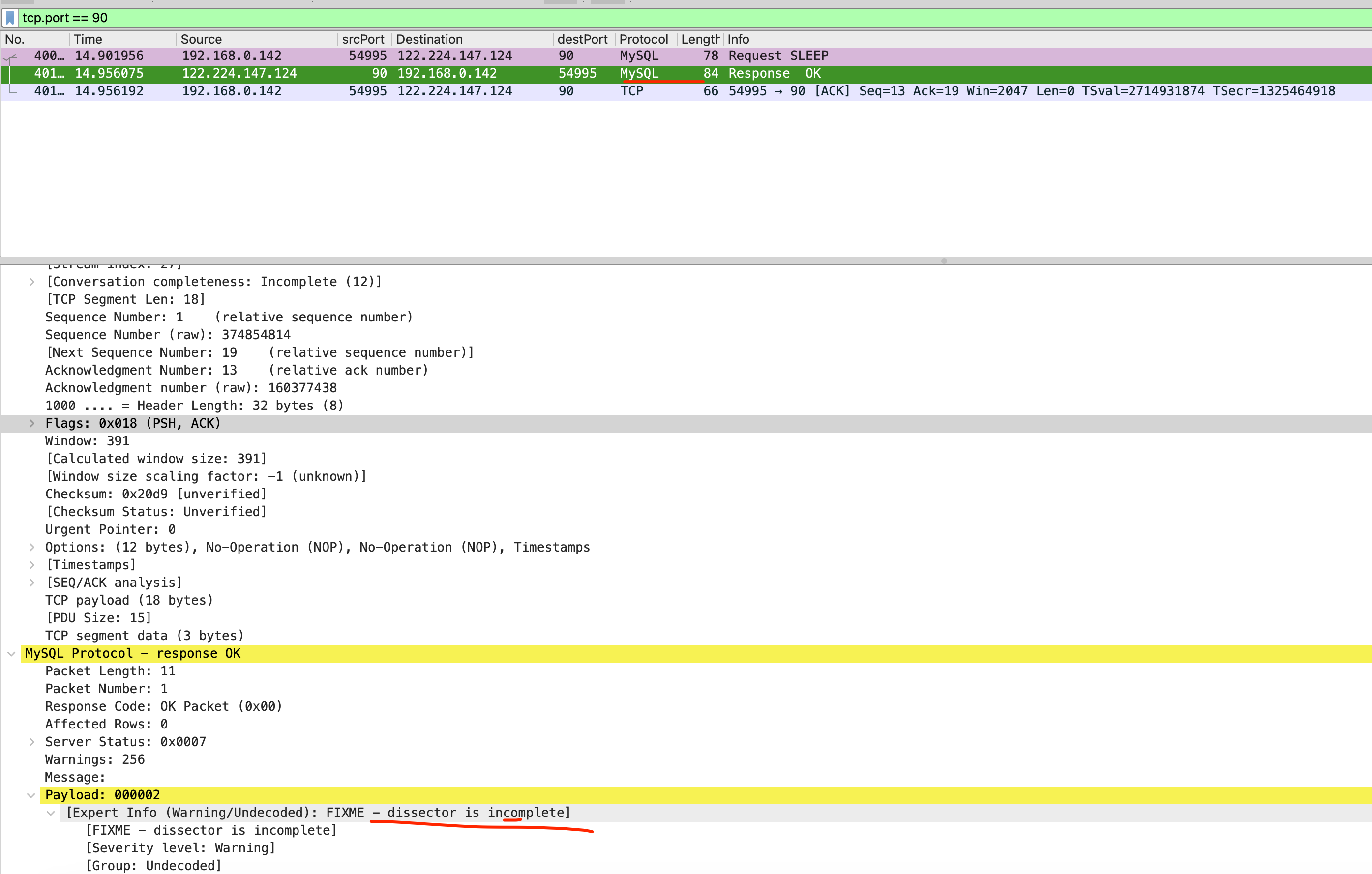Viewport: 1372px width, 874px height.
Task: Select the TCP ACK packet row
Action: click(686, 91)
